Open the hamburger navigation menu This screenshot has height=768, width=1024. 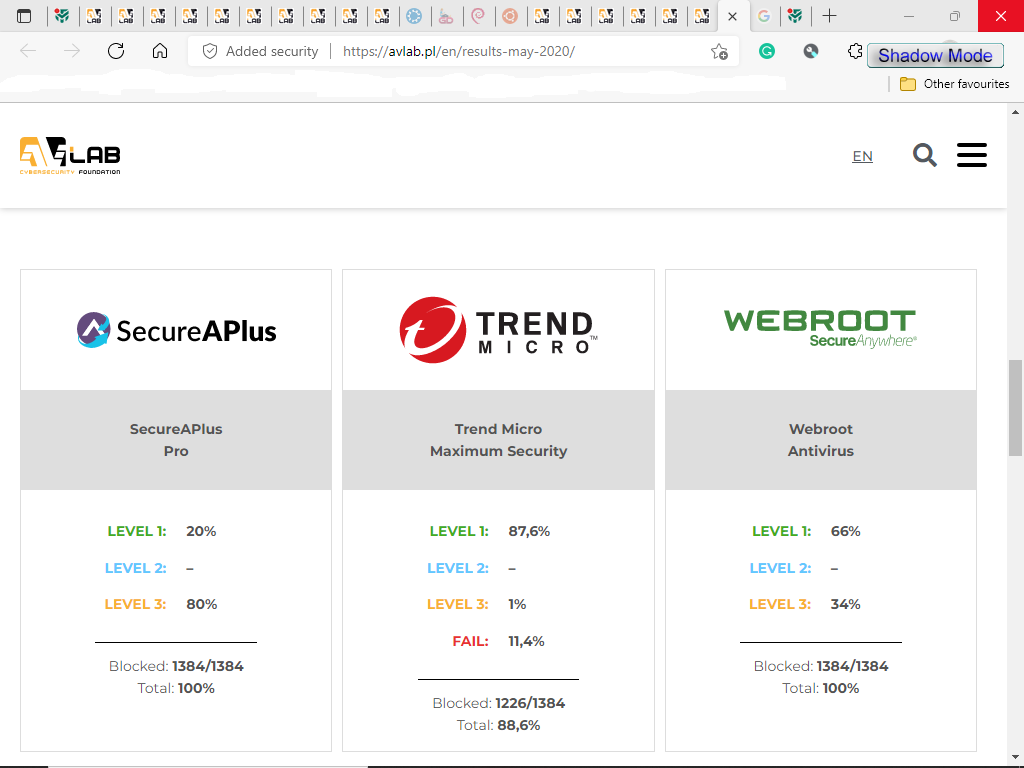click(x=972, y=155)
